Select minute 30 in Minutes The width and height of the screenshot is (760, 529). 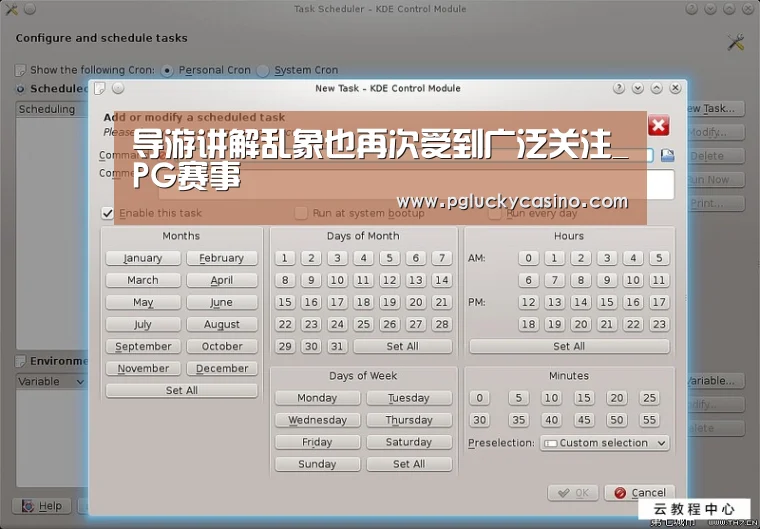479,420
